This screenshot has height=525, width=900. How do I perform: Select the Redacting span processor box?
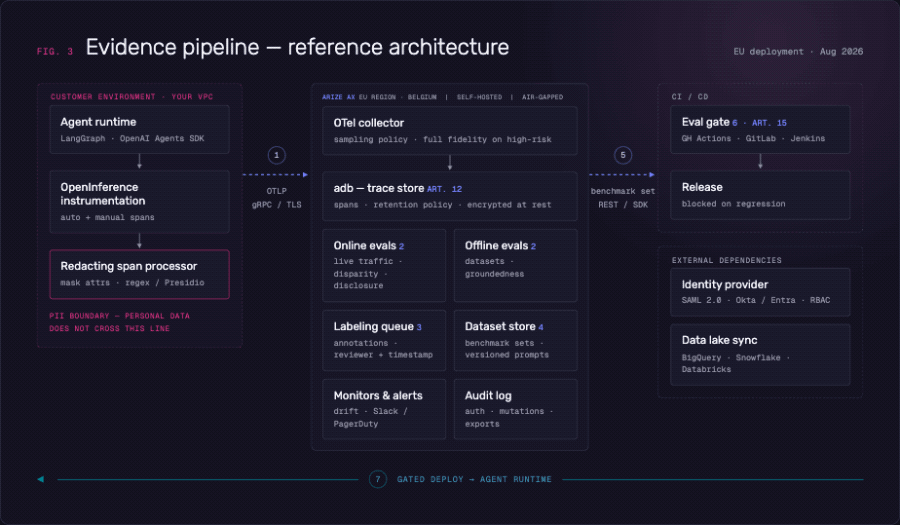pos(139,274)
